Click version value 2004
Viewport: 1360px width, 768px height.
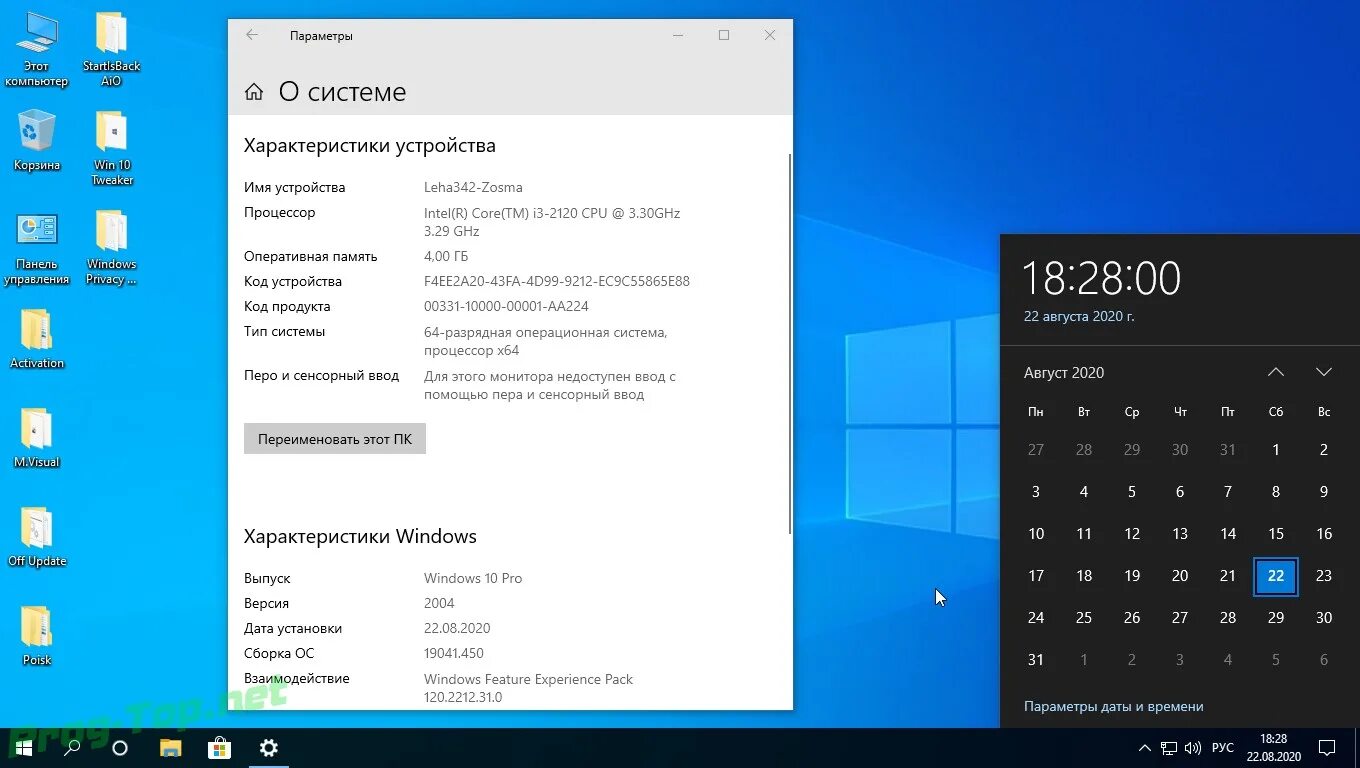pos(439,603)
